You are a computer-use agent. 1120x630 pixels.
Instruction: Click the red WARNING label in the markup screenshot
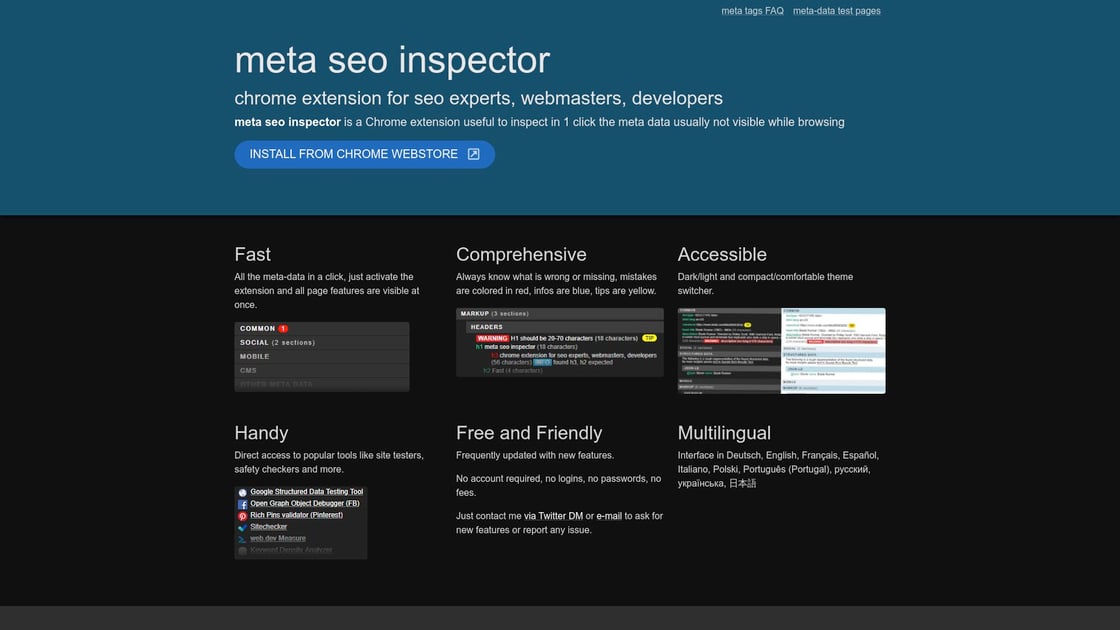click(x=492, y=338)
